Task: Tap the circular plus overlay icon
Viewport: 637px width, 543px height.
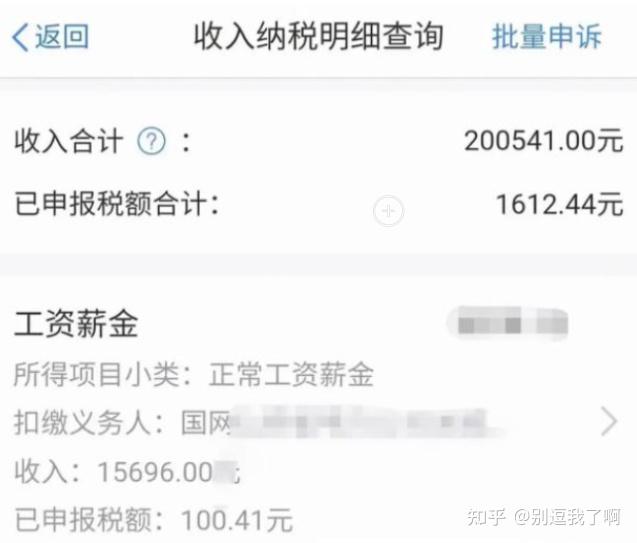Action: [x=388, y=211]
